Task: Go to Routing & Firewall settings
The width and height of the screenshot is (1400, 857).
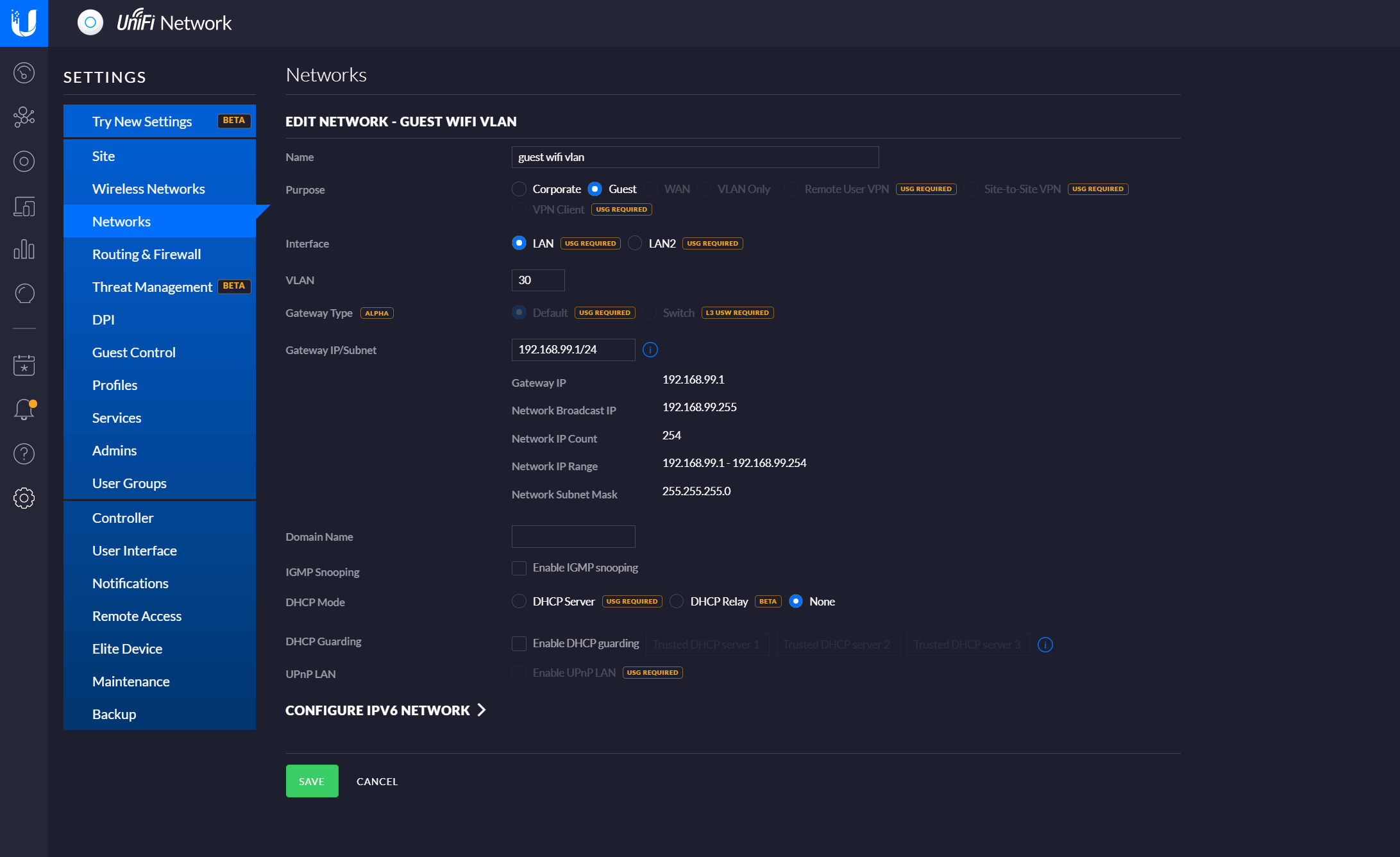Action: (146, 254)
